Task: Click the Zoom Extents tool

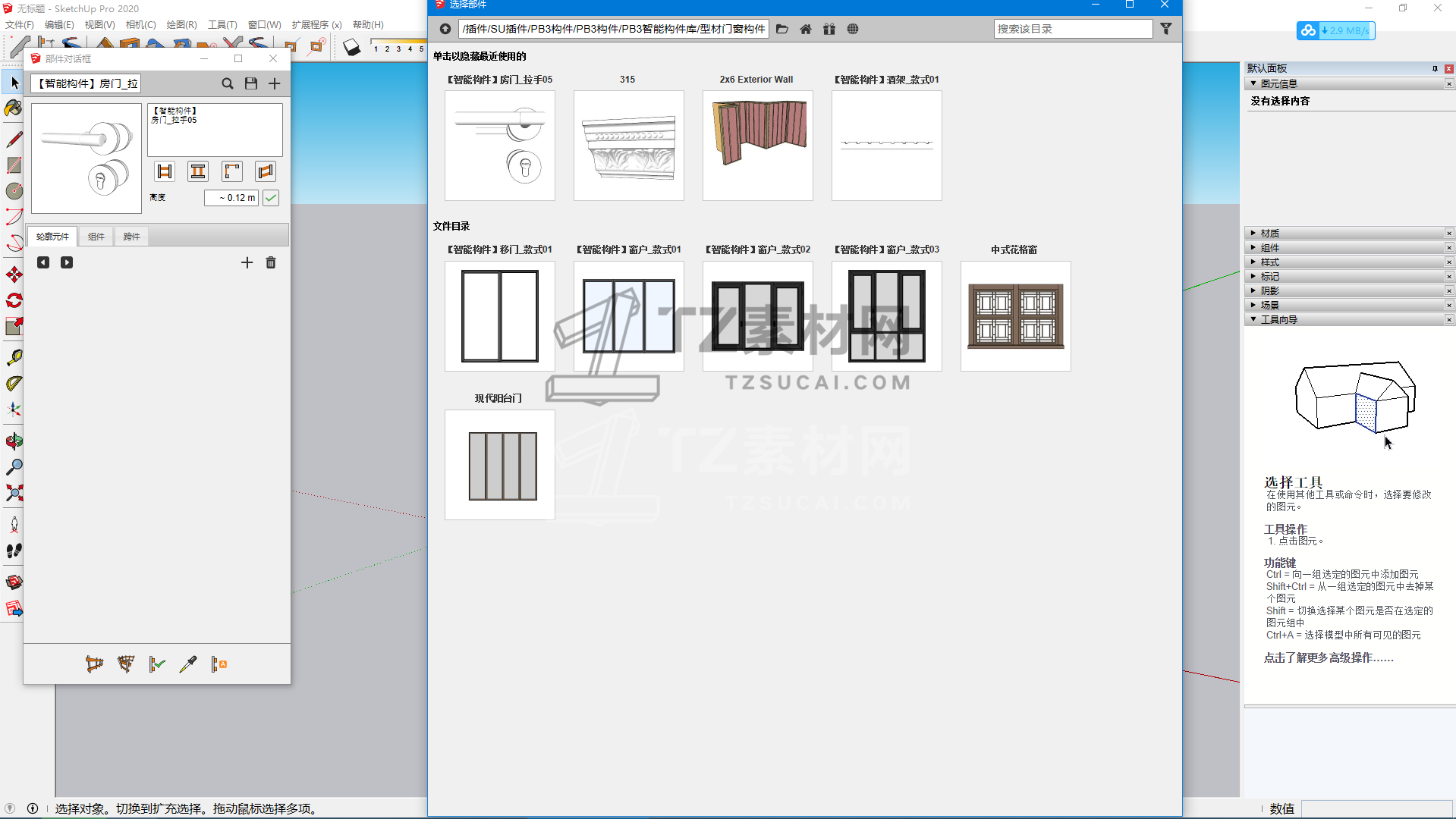Action: 14,494
